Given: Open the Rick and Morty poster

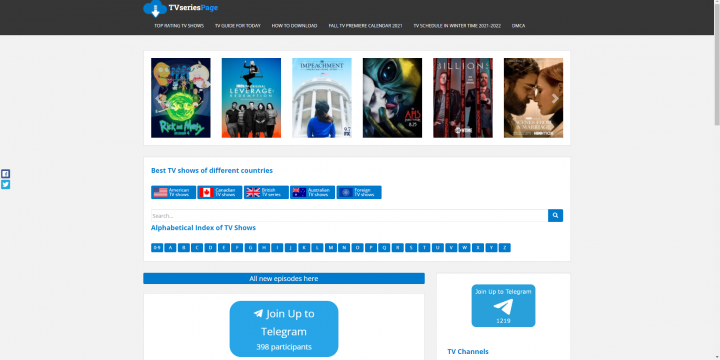Looking at the screenshot, I should [181, 98].
